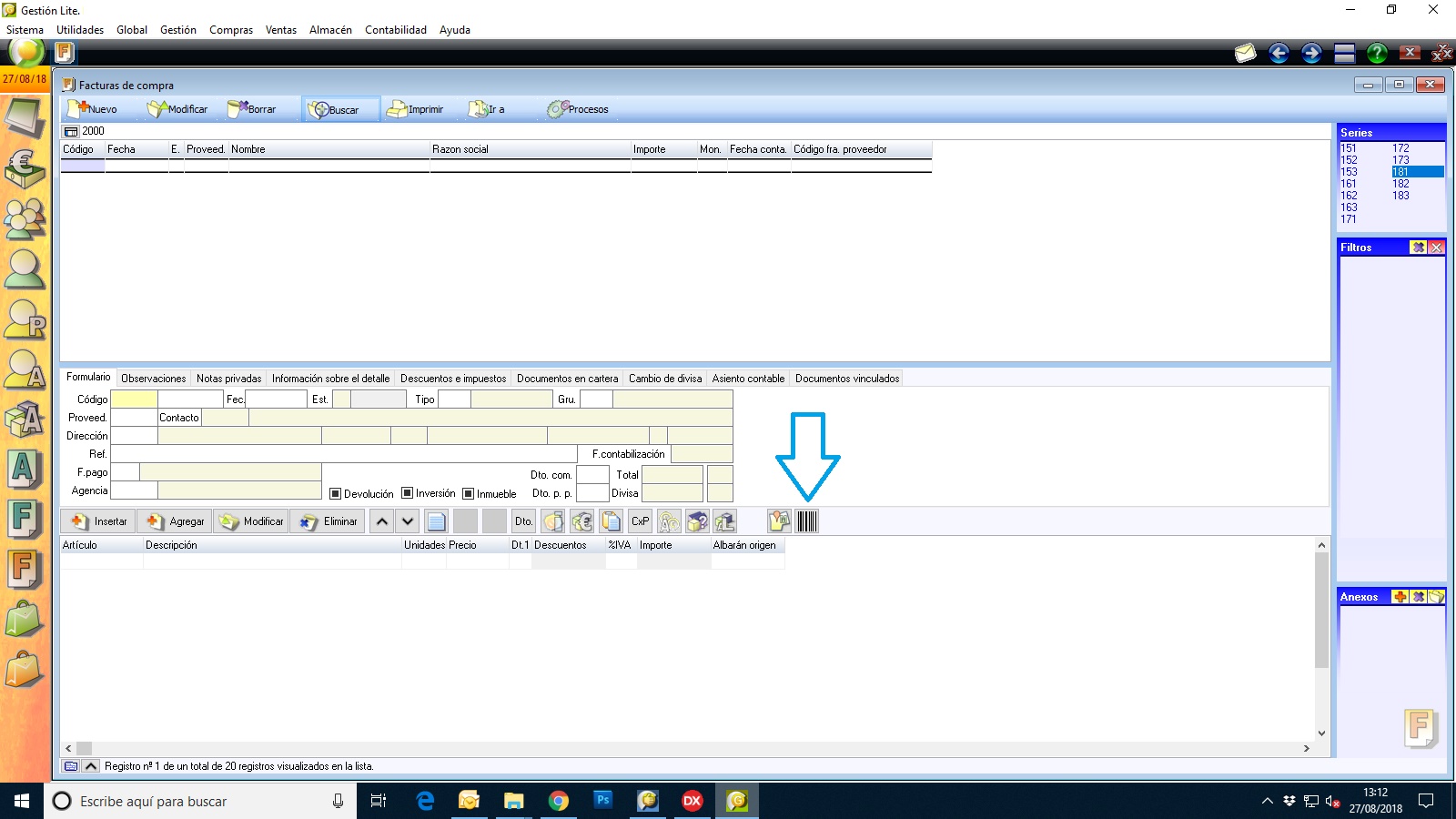Select series 172 in Series list
This screenshot has width=1456, height=819.
tap(1400, 148)
